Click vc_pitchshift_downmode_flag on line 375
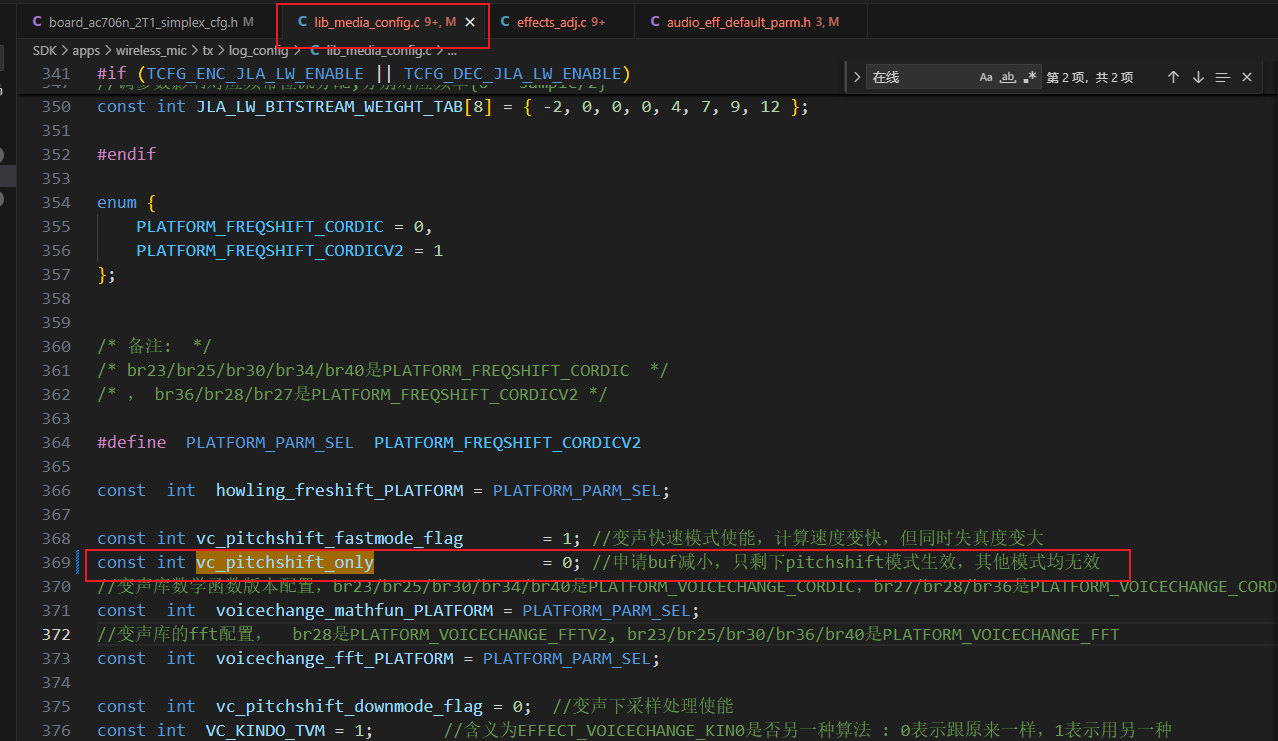 (x=350, y=707)
